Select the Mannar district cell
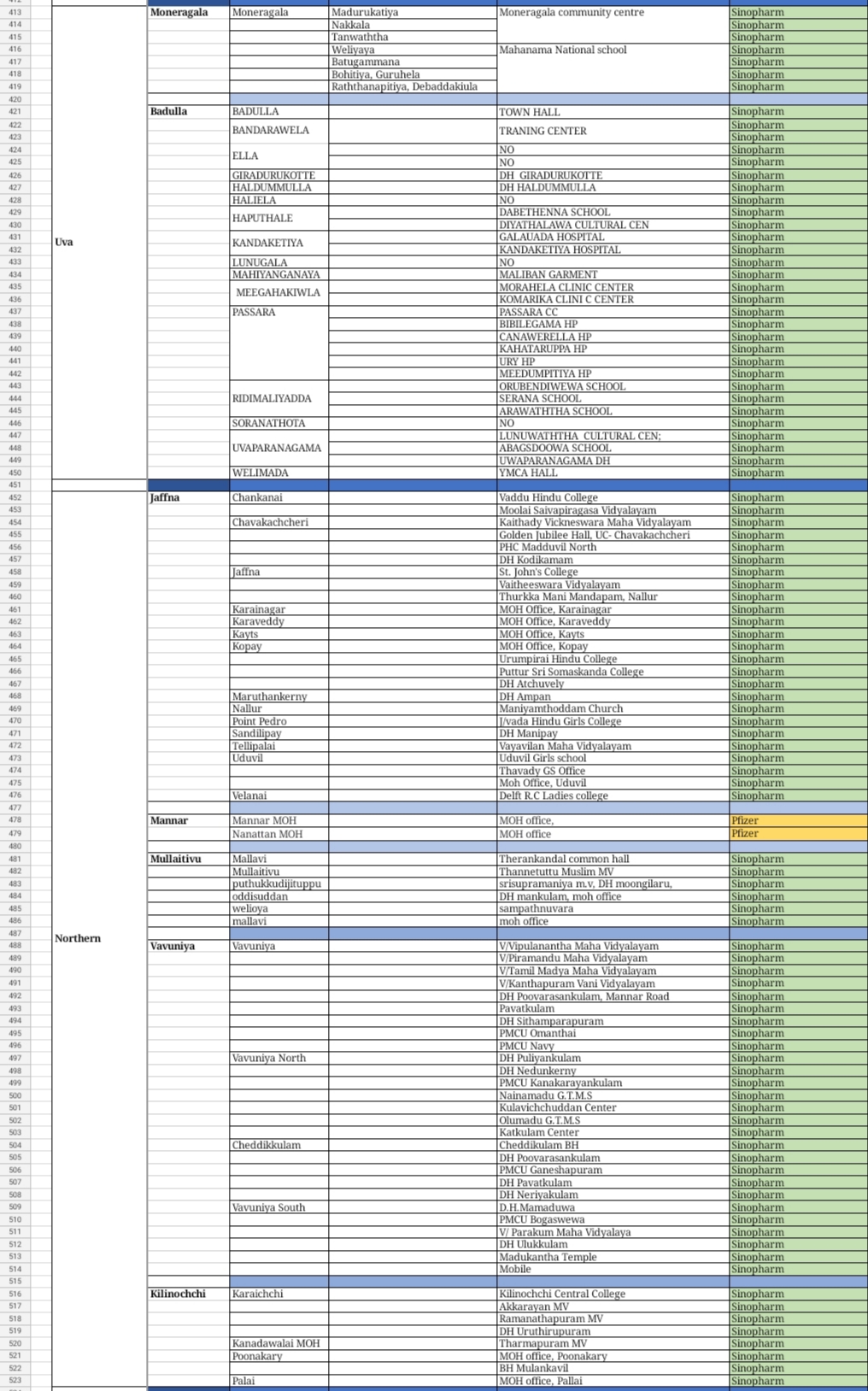The image size is (868, 1391). pyautogui.click(x=189, y=820)
